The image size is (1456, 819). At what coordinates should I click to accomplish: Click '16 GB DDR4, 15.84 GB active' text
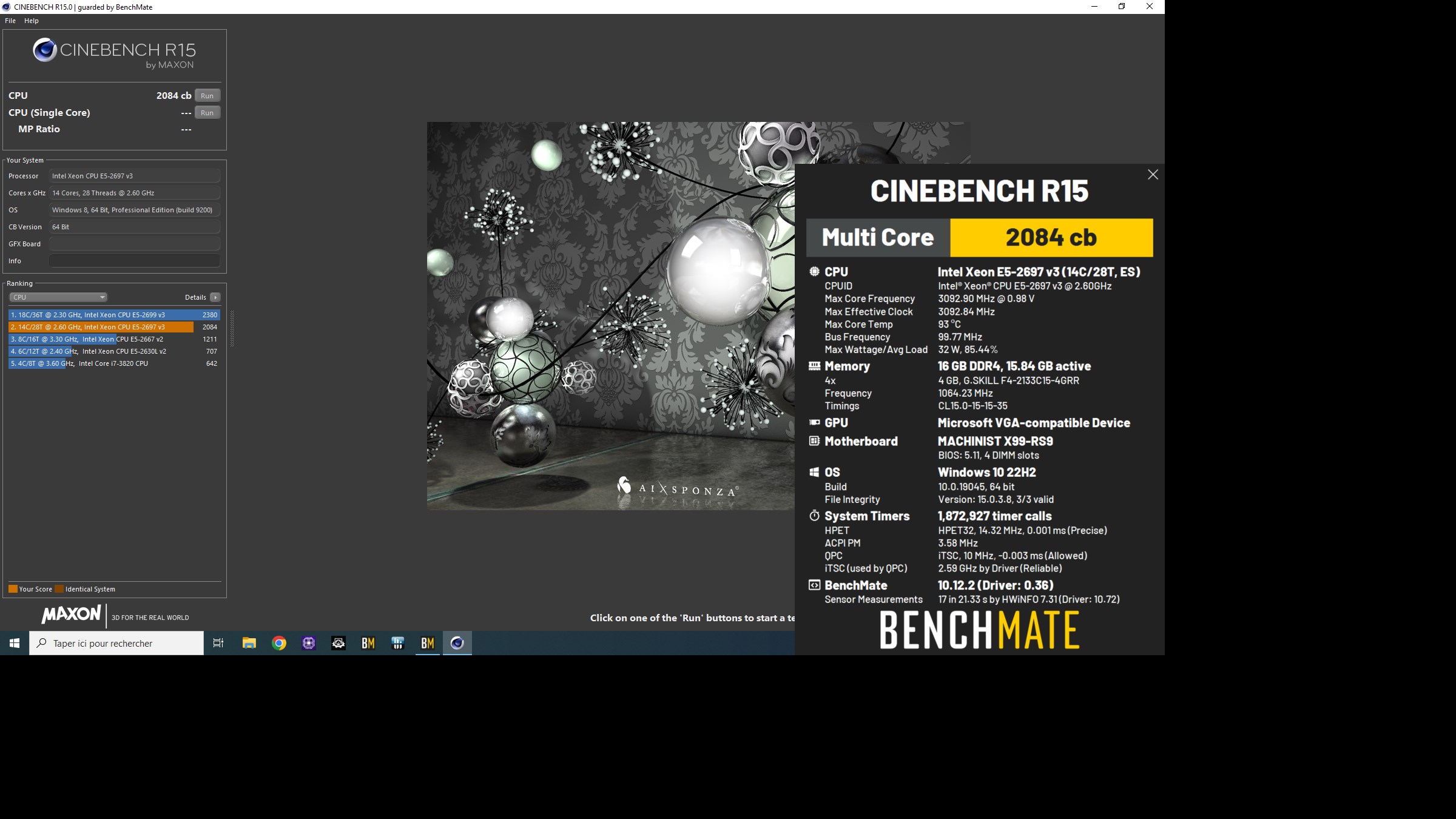pyautogui.click(x=1014, y=366)
